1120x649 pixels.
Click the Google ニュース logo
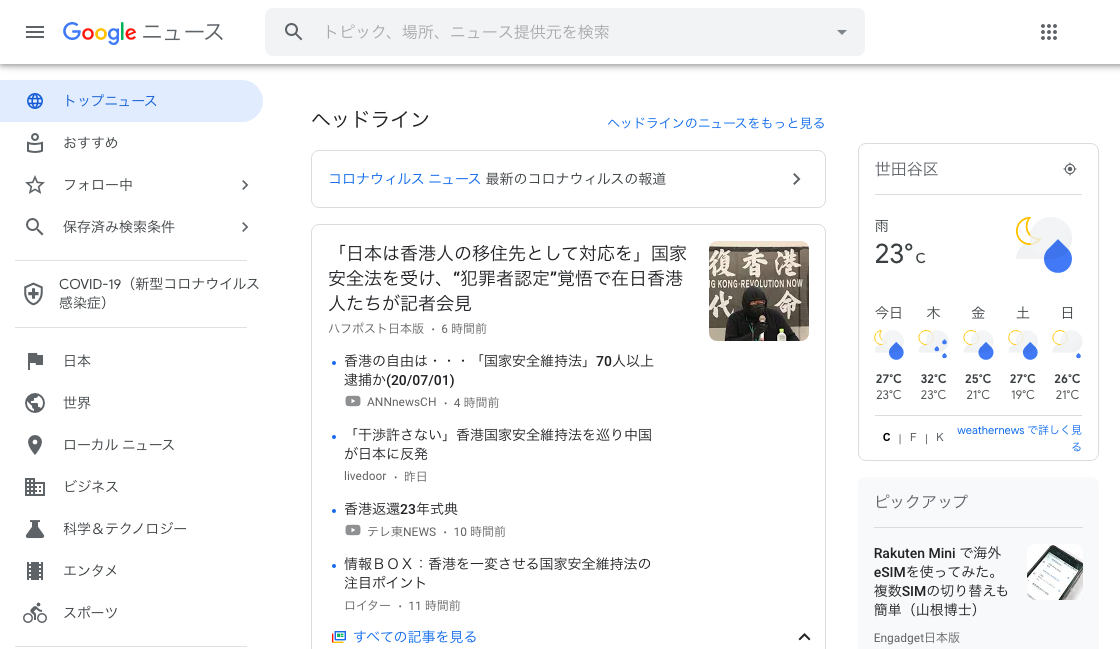[x=143, y=32]
